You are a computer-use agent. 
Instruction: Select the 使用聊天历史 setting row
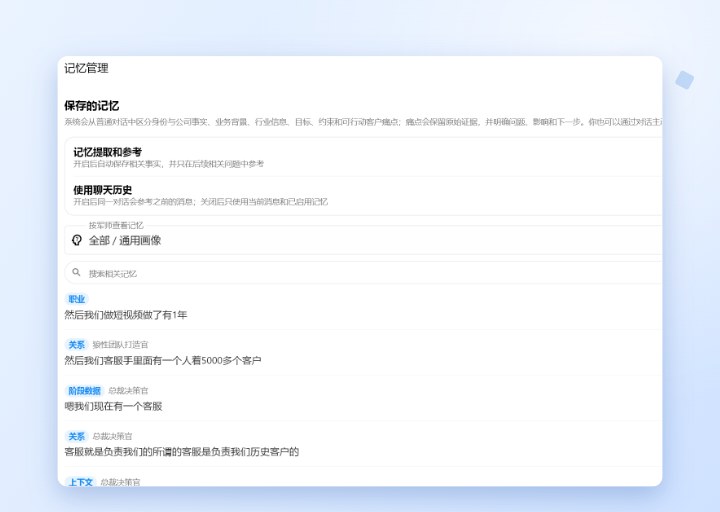367,195
